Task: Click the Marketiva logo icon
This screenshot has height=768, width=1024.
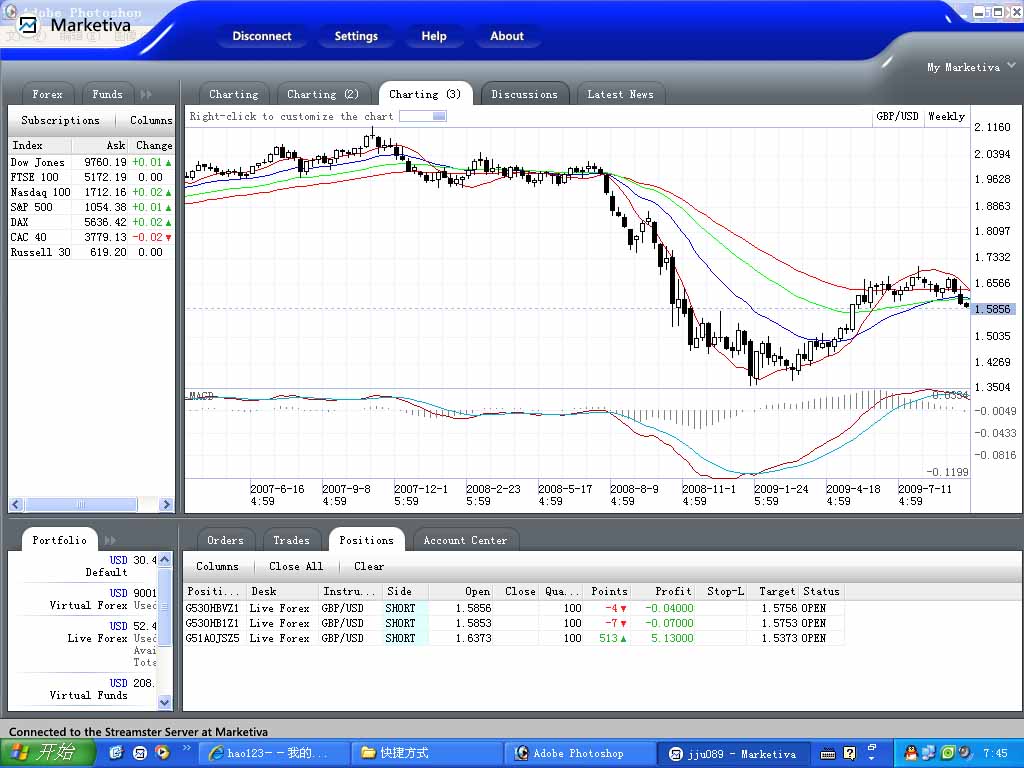Action: click(x=28, y=25)
